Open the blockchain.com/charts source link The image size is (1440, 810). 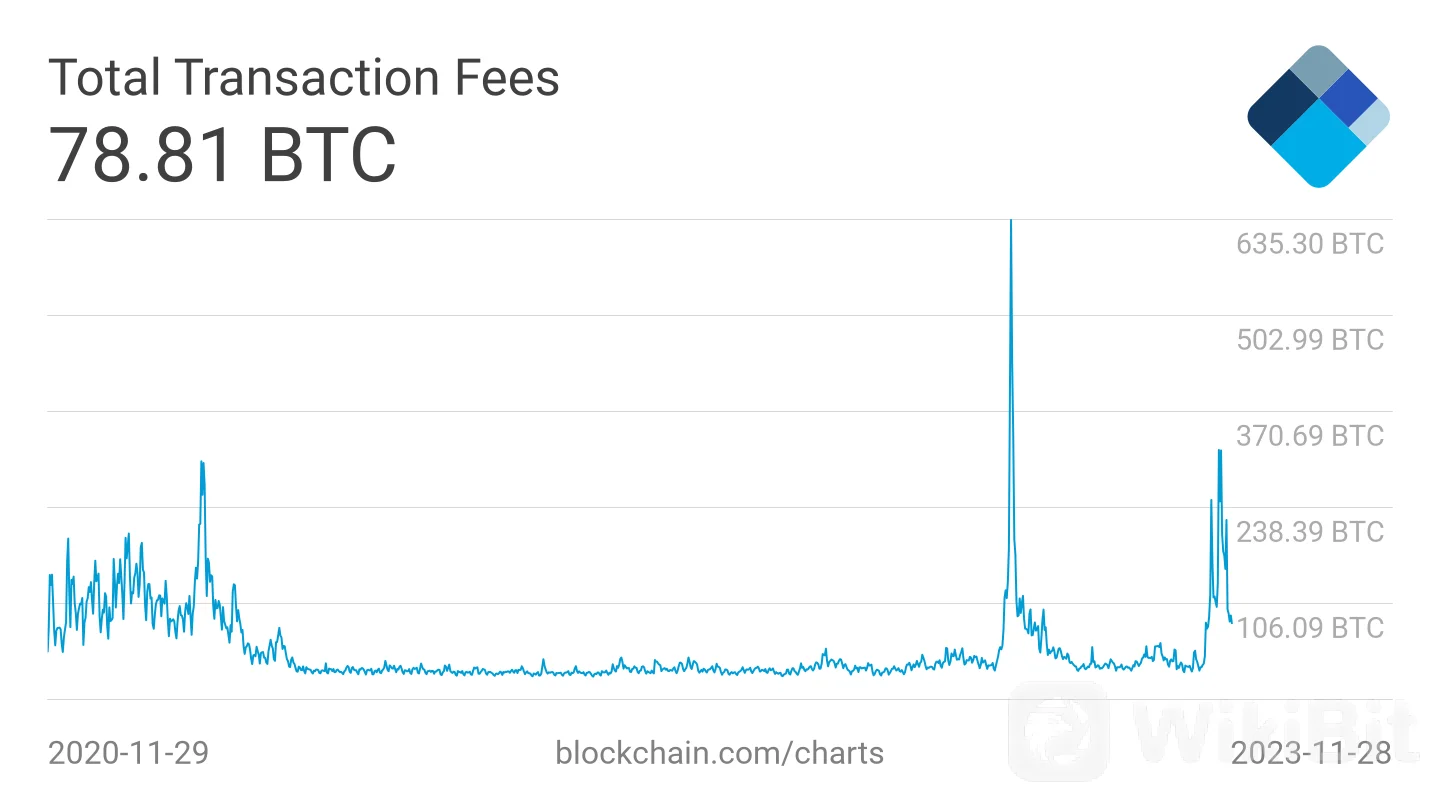click(x=719, y=752)
